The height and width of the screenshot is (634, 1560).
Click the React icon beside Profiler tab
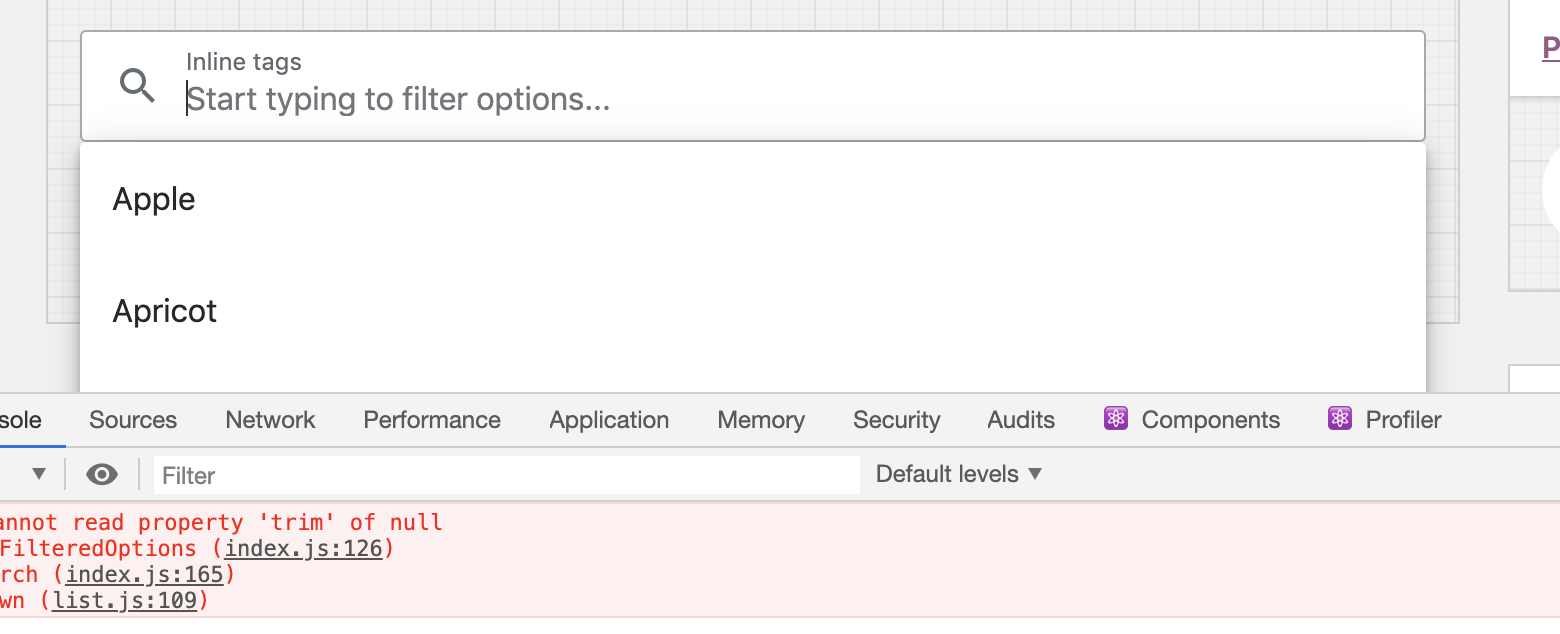[1339, 419]
